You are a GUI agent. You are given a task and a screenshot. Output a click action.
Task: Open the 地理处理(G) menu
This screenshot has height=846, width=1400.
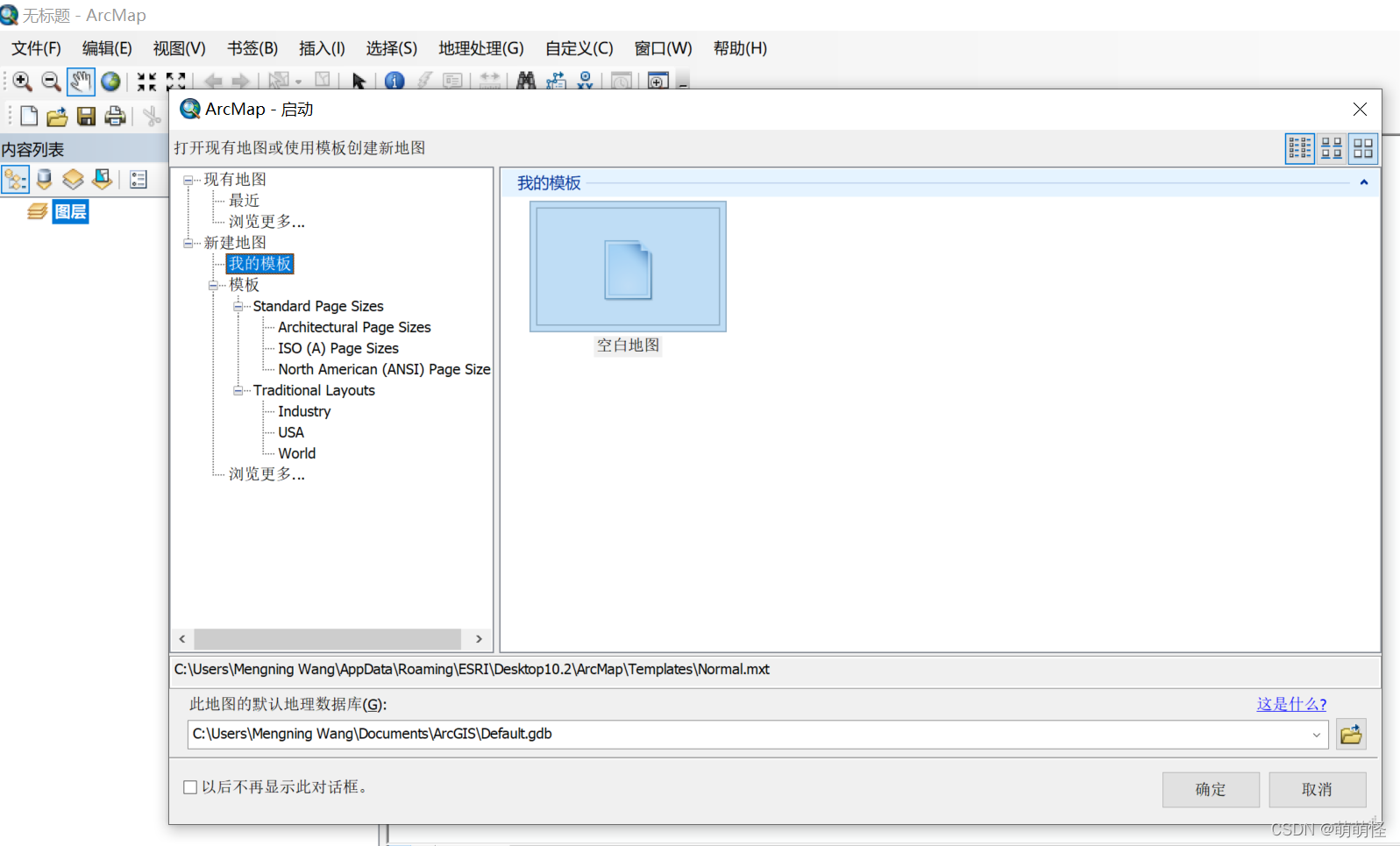point(481,48)
